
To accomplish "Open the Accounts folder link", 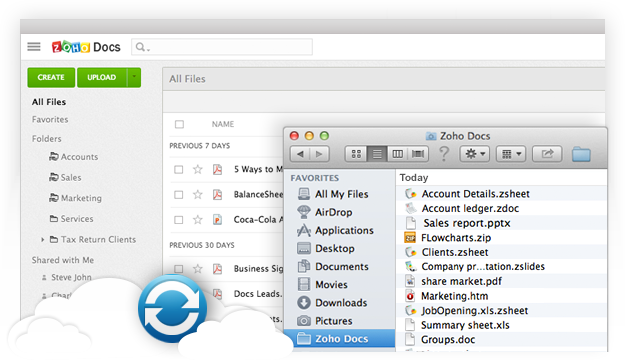I will tap(79, 157).
